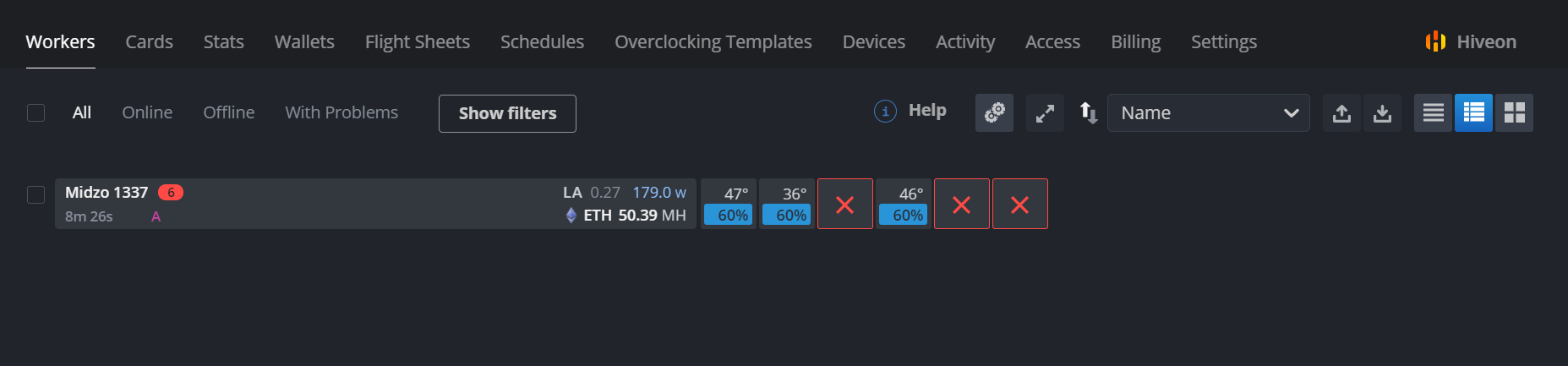Filter workers by With Problems
1568x366 pixels.
[341, 112]
